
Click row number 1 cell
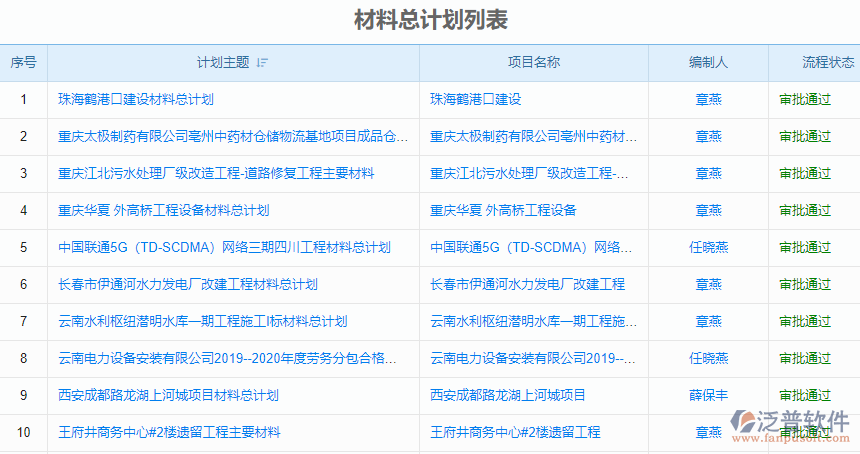(x=24, y=99)
